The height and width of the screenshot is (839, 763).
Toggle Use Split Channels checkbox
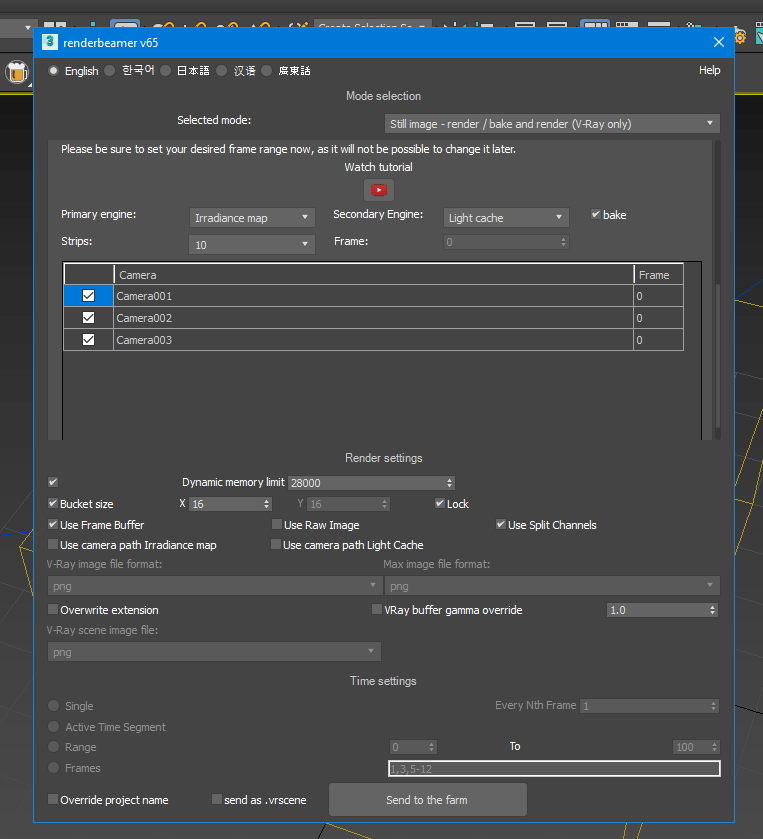click(501, 524)
